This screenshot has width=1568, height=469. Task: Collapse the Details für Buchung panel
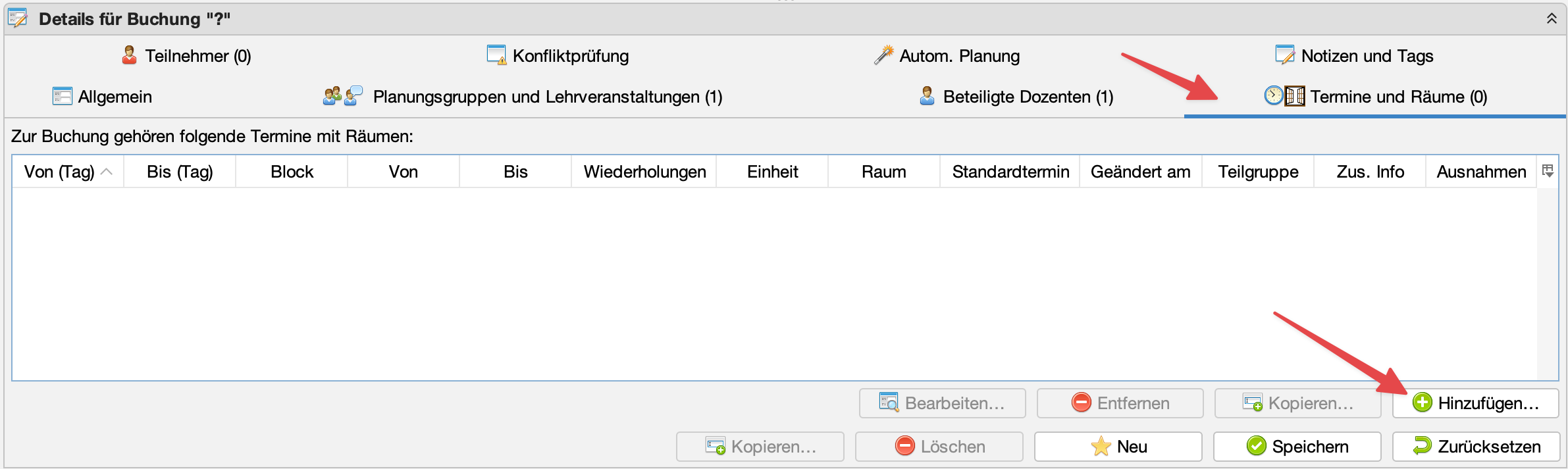[x=1552, y=18]
